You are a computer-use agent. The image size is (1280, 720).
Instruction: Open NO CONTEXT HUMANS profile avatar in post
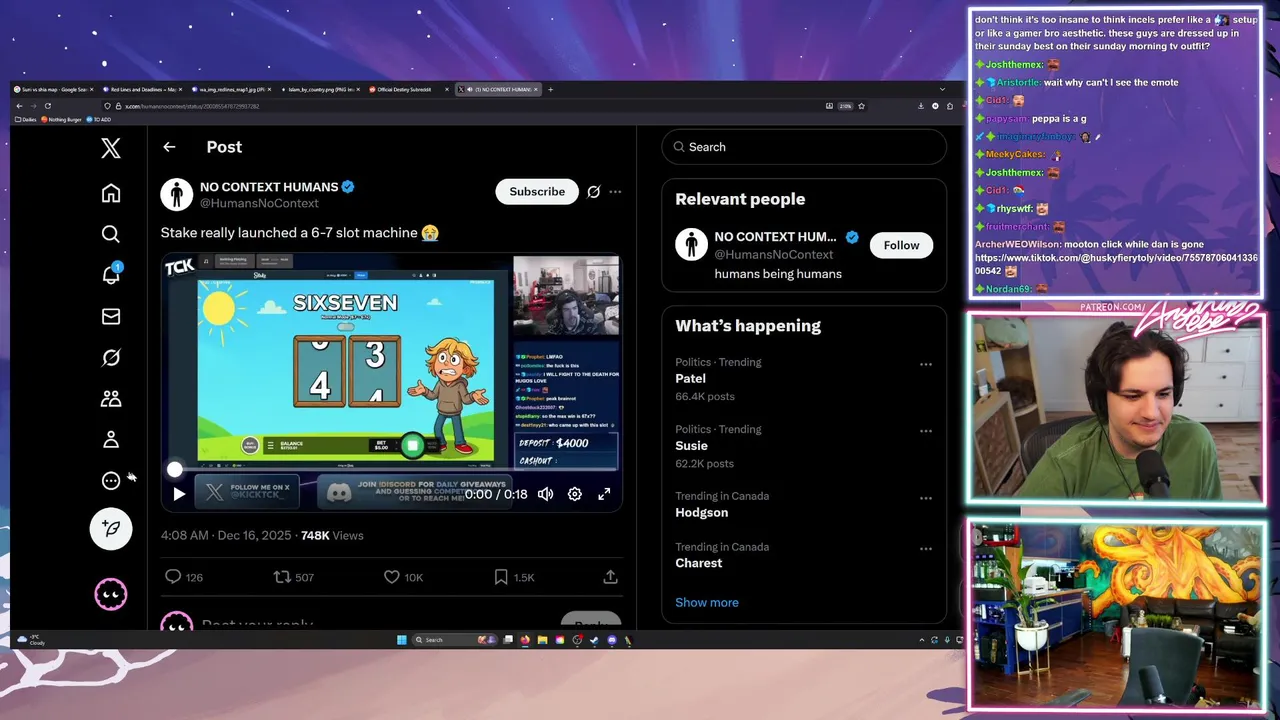coord(177,194)
